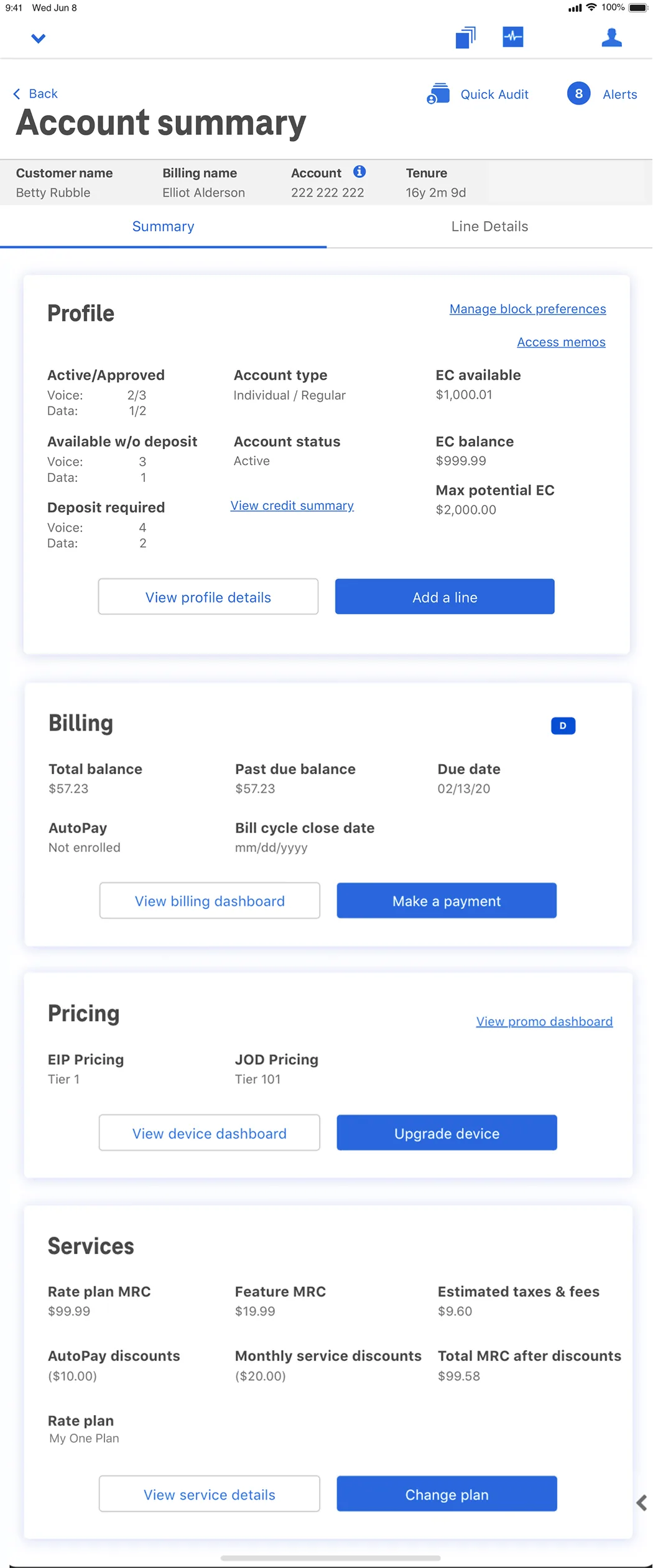Screen dimensions: 653x1568
Task: Open the Alerts badge showing 8
Action: (x=578, y=94)
